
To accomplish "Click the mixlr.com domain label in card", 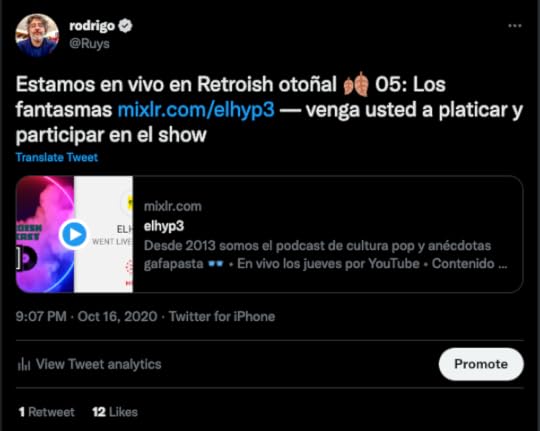I will click(173, 206).
